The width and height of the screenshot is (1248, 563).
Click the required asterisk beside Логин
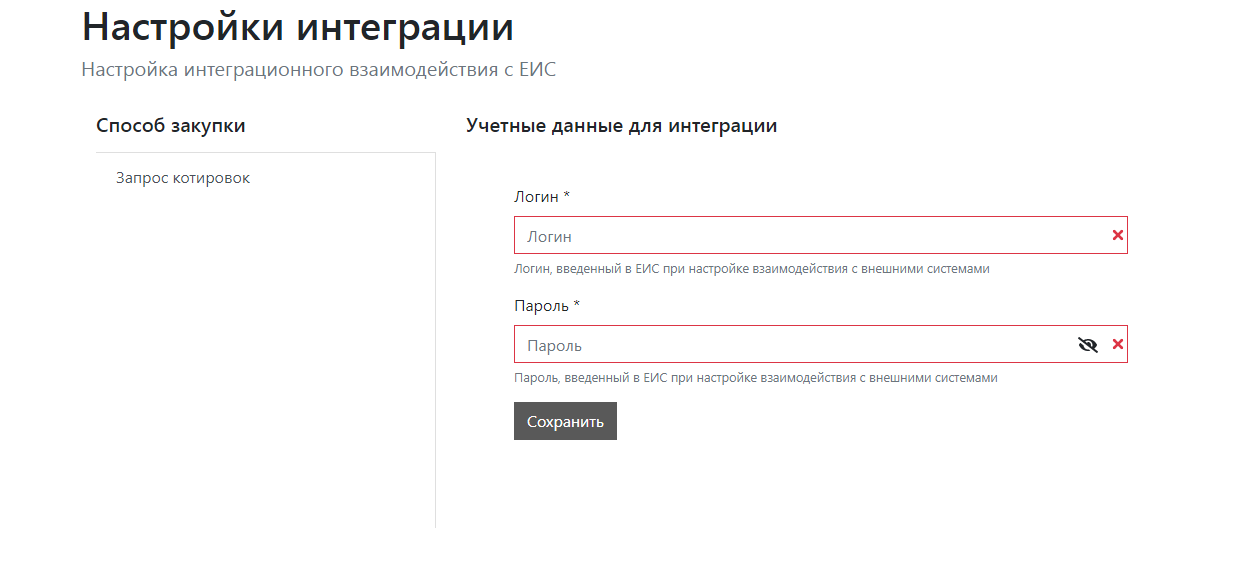coord(567,196)
